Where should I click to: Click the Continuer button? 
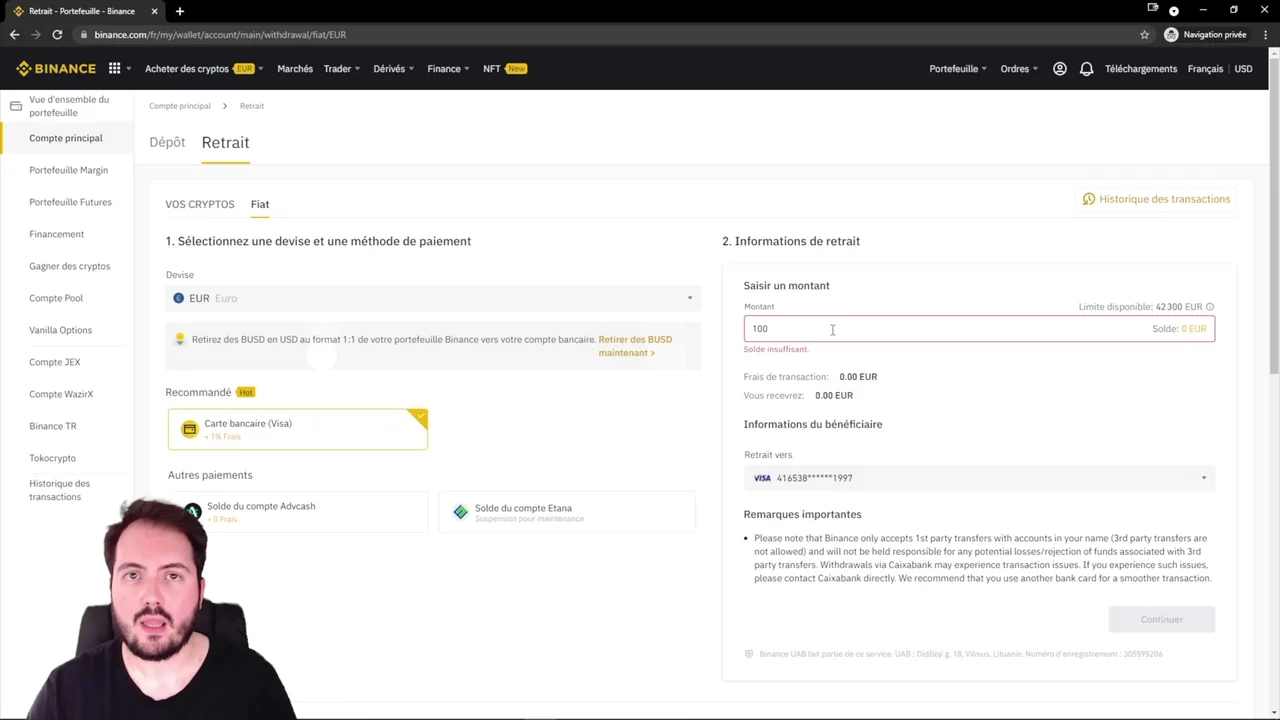(1162, 619)
